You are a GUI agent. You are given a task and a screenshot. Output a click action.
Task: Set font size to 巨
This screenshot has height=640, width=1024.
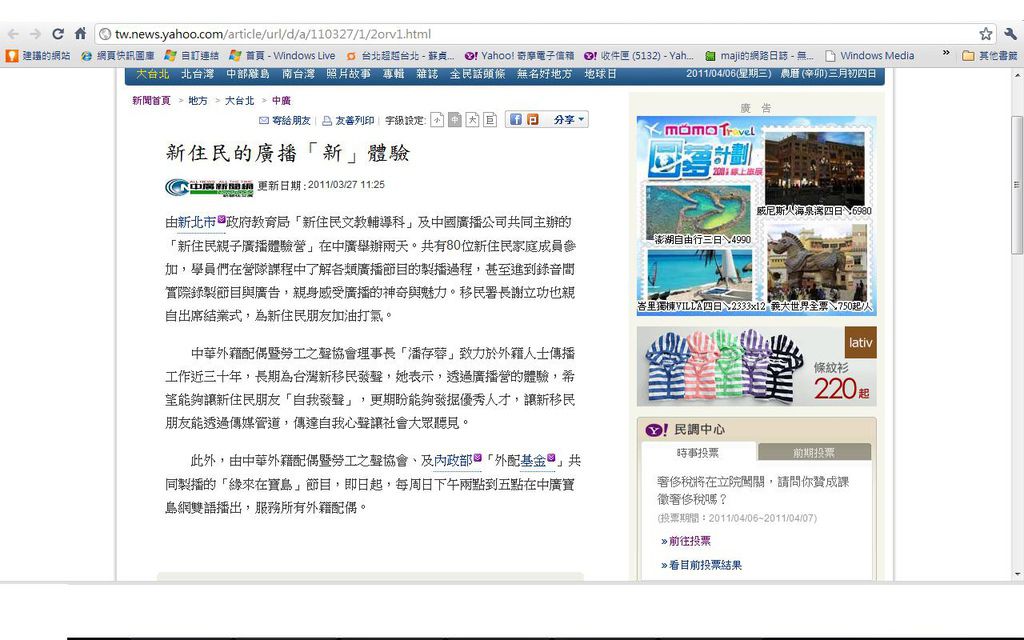pos(490,120)
